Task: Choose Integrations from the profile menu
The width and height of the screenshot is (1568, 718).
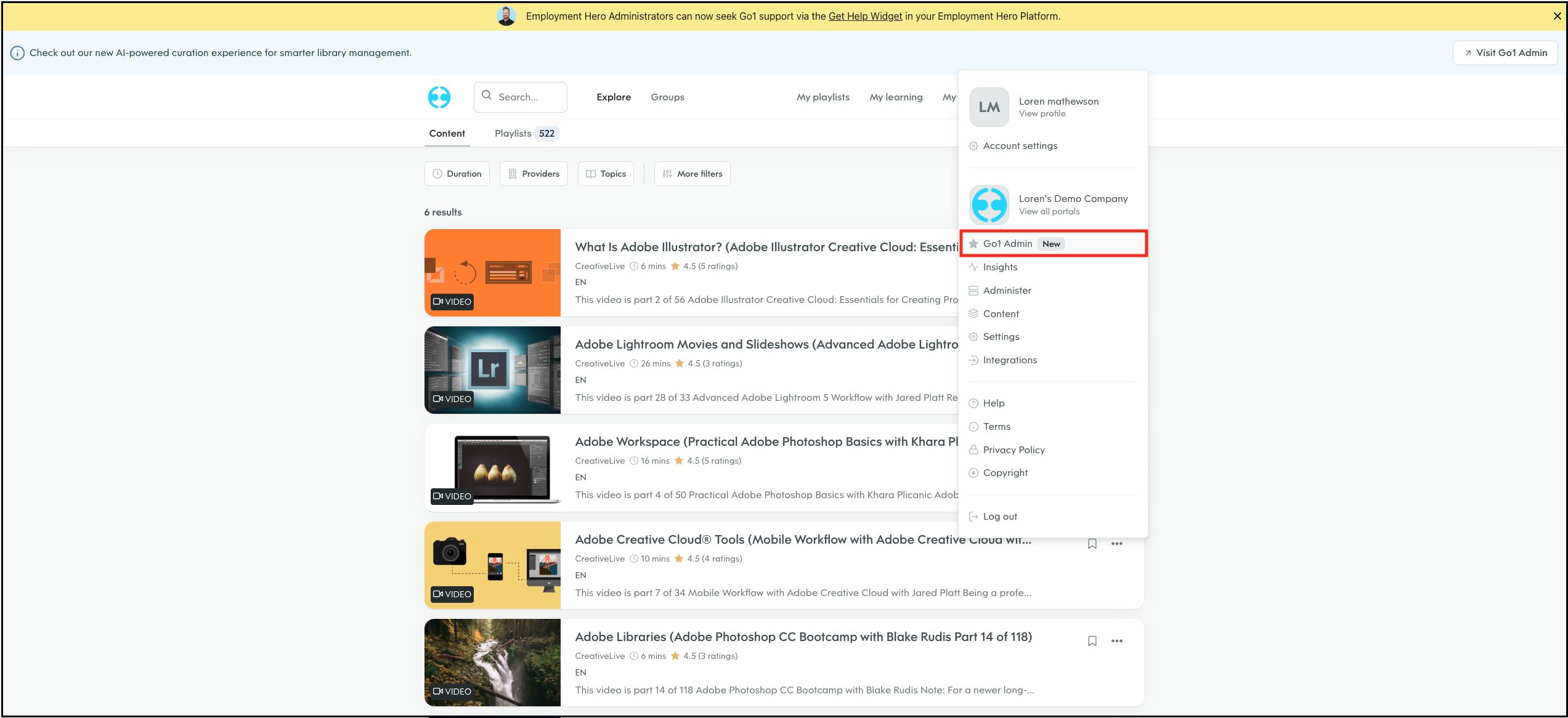Action: click(x=1010, y=360)
